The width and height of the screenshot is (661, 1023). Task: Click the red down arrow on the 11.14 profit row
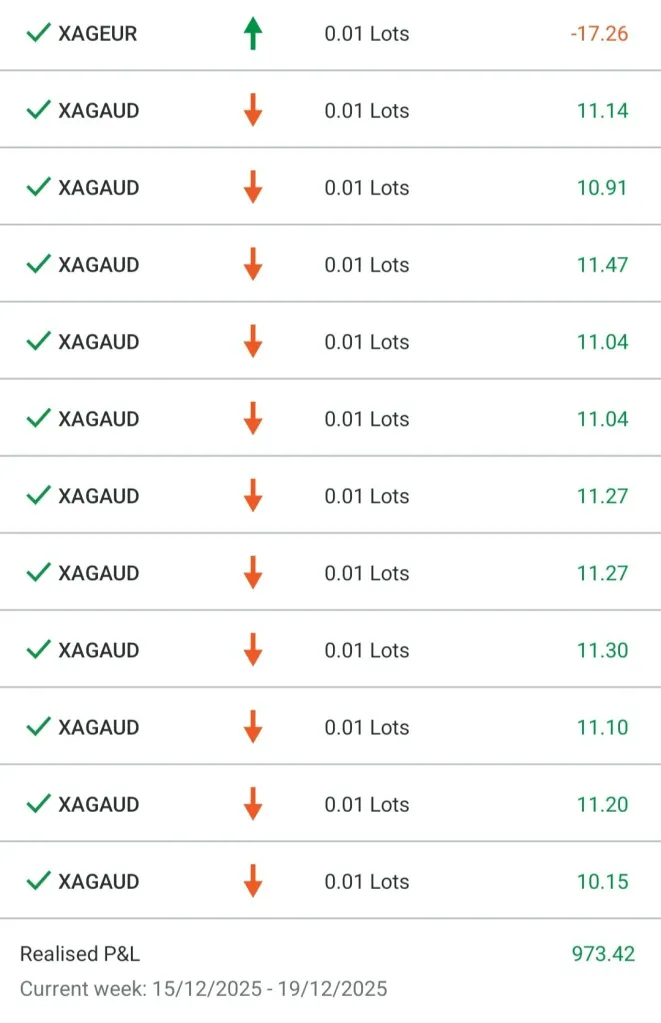tap(253, 111)
